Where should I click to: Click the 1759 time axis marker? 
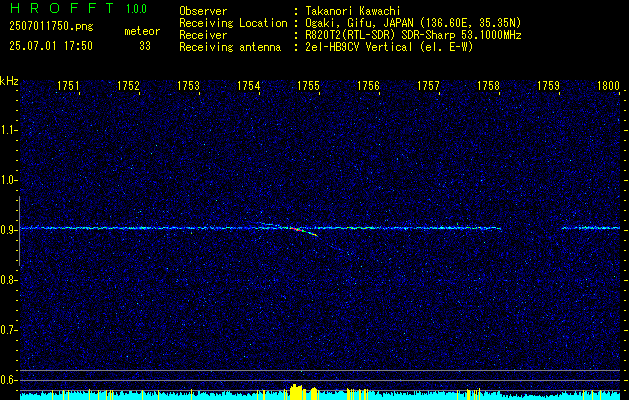tap(548, 86)
